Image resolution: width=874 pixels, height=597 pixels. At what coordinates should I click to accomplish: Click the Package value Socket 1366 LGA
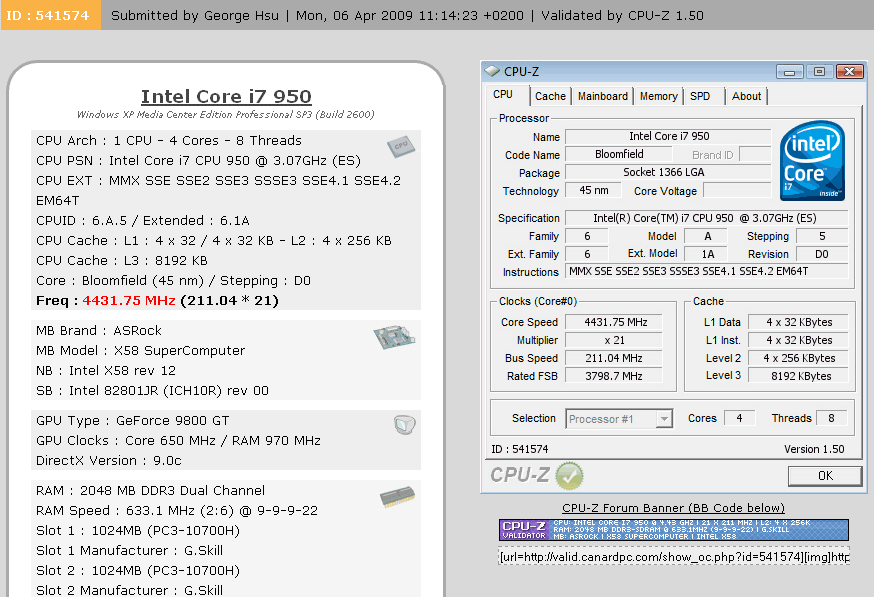click(x=668, y=172)
